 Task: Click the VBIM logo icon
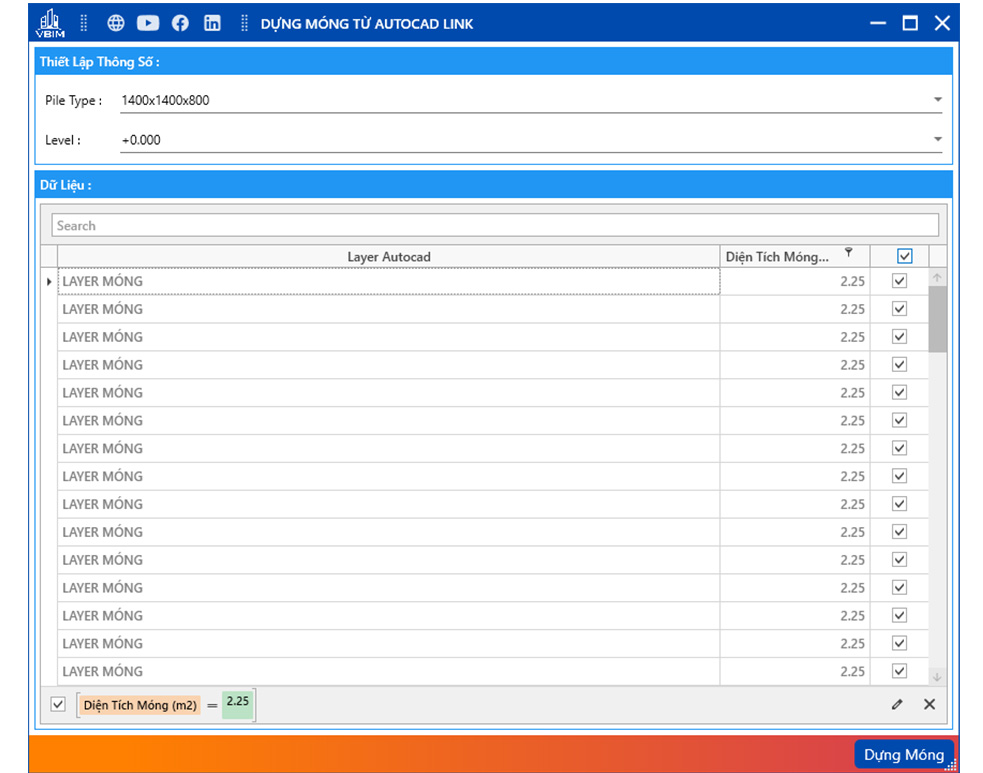point(50,23)
